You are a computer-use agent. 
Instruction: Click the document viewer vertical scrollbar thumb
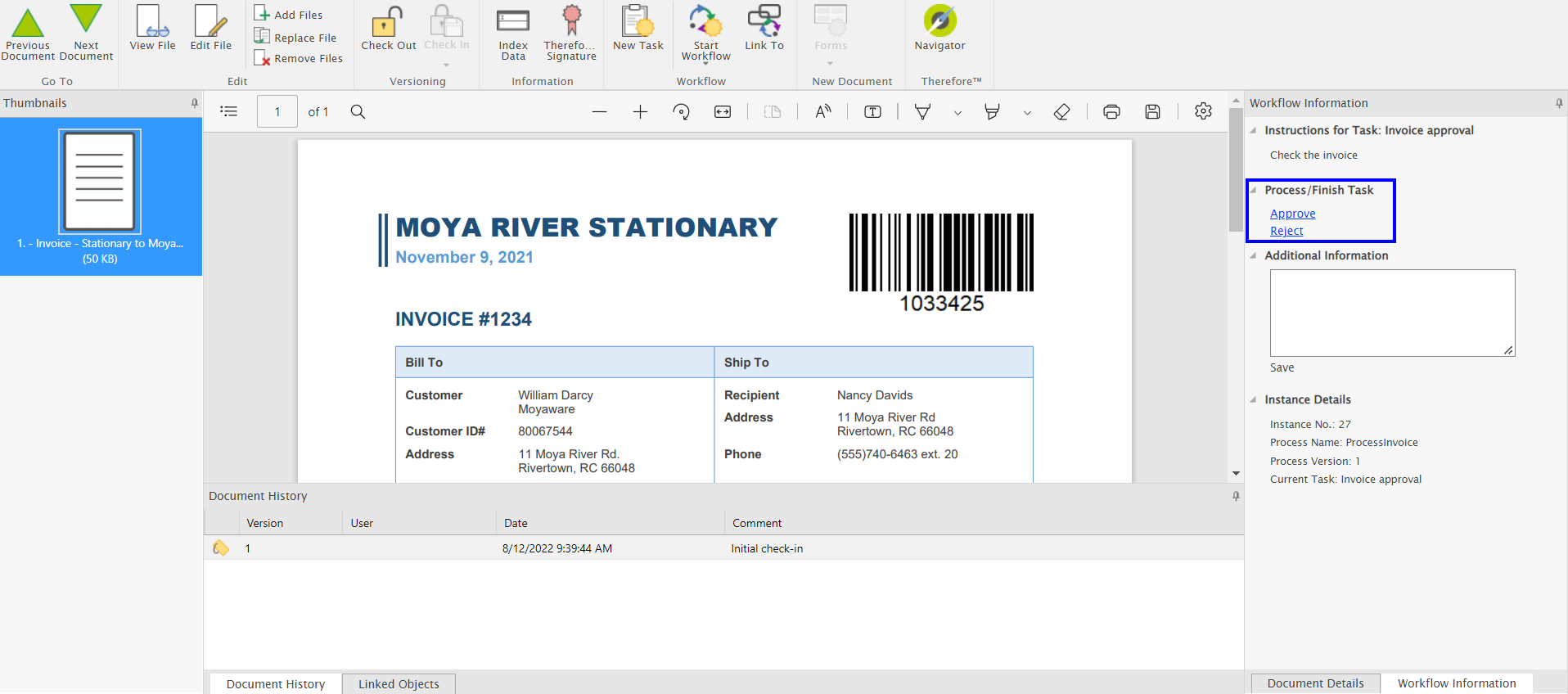pyautogui.click(x=1236, y=170)
